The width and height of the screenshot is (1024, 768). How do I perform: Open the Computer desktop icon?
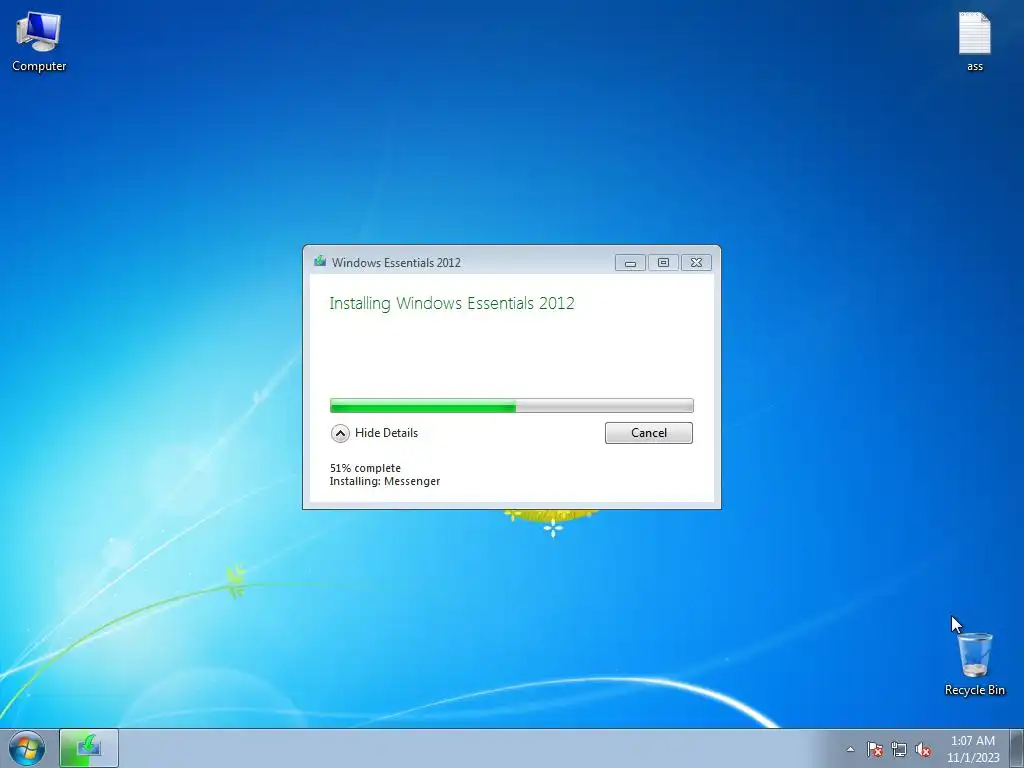click(x=39, y=41)
